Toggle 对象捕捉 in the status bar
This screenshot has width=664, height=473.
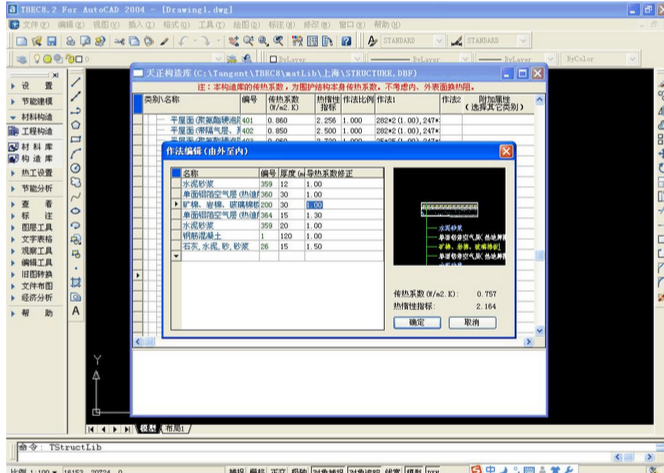tap(329, 470)
